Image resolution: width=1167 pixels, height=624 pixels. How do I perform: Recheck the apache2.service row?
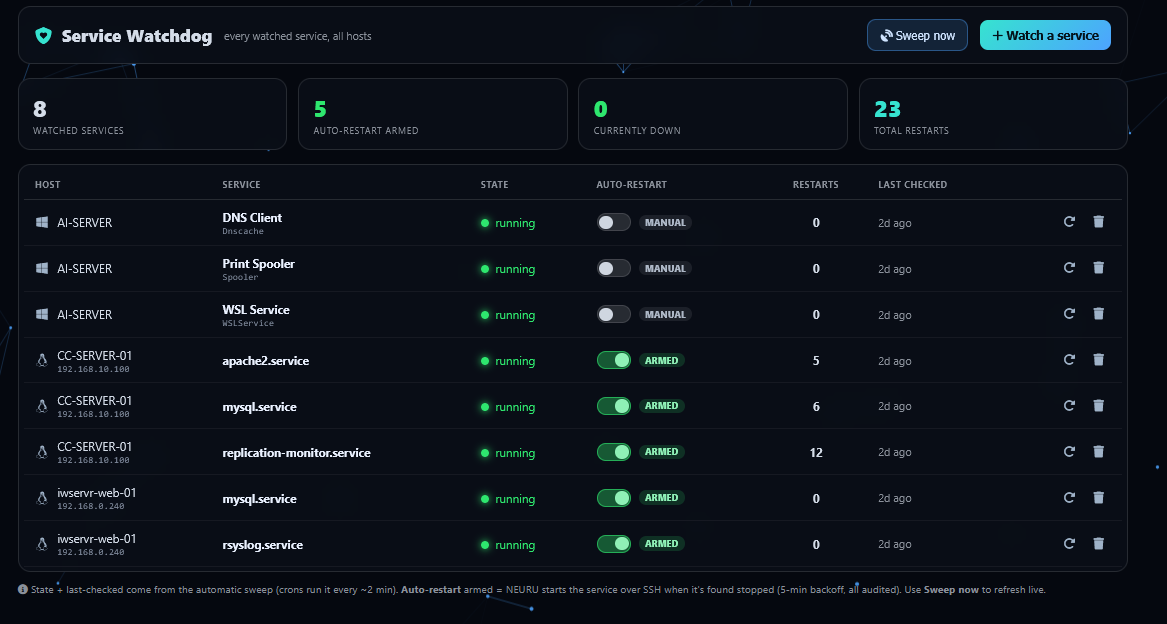pos(1070,360)
